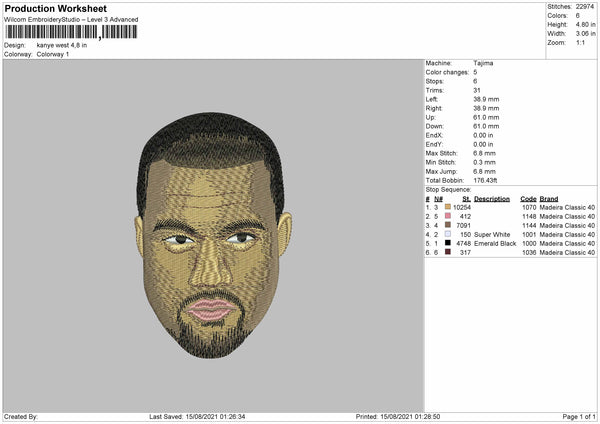This screenshot has height=424, width=600.
Task: Click the Width value '3.06 in'
Action: click(585, 34)
